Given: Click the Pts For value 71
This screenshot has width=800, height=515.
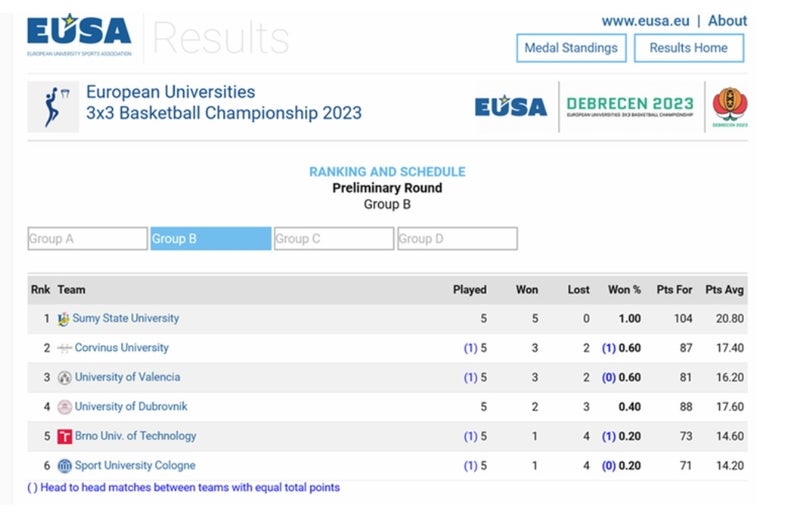Looking at the screenshot, I should pyautogui.click(x=686, y=466).
